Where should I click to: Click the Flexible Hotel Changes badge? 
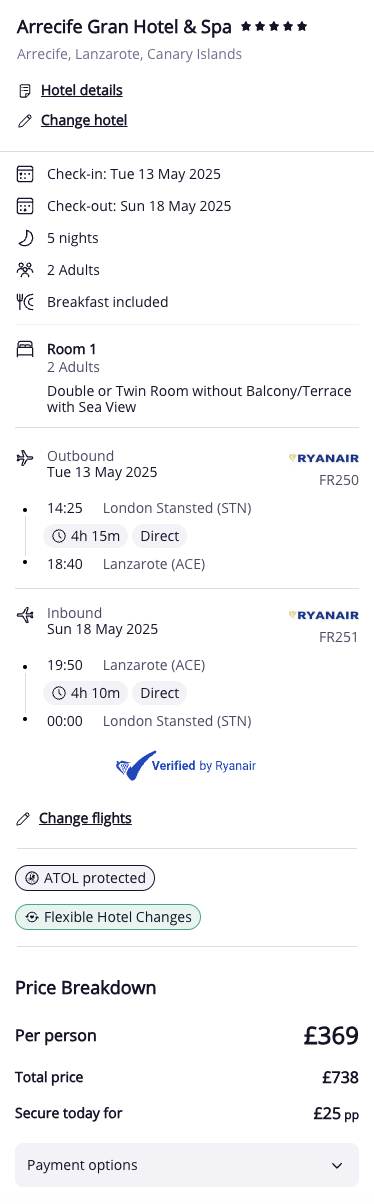[108, 917]
